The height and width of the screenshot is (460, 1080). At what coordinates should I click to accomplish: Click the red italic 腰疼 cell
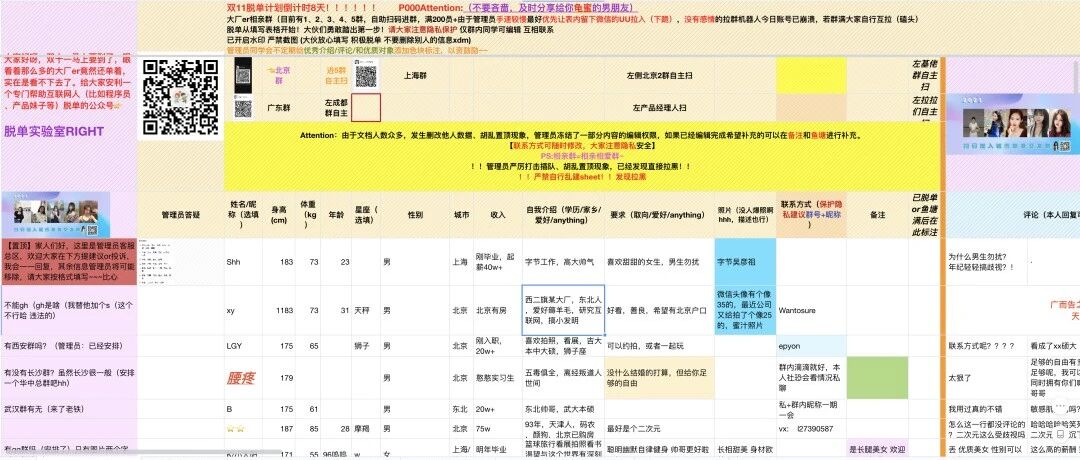point(244,377)
